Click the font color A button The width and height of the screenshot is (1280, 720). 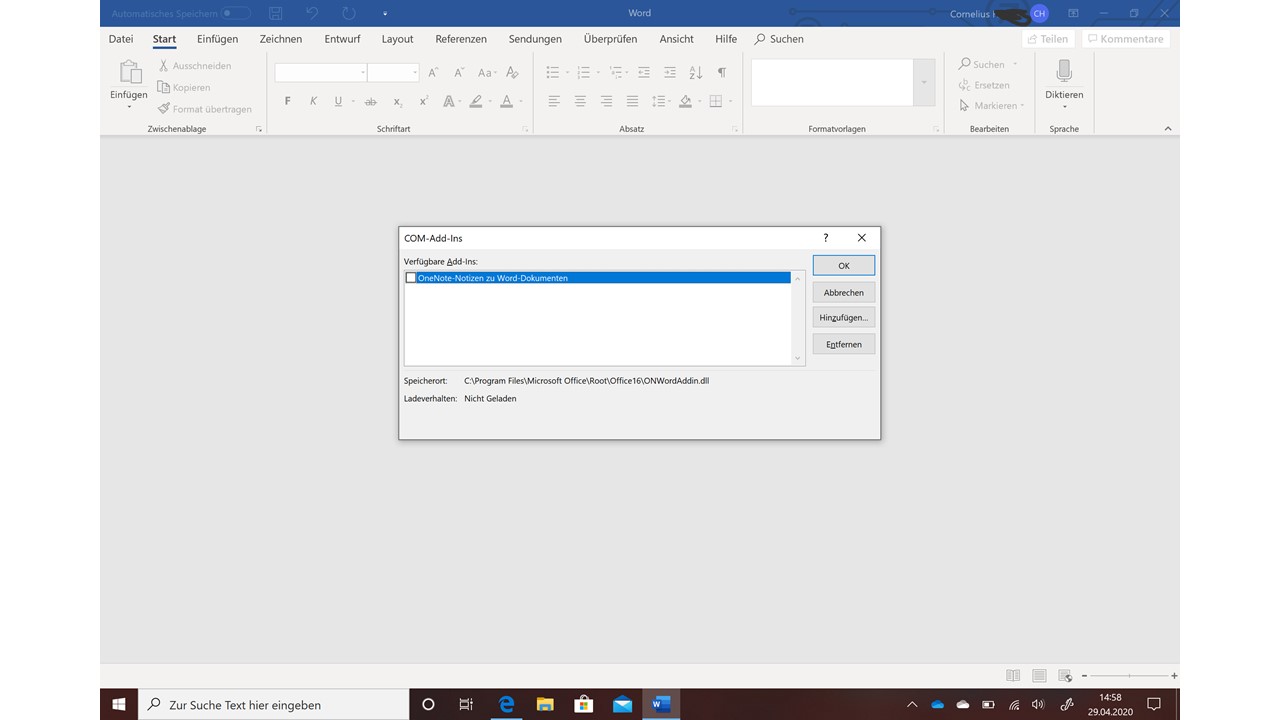click(x=506, y=101)
